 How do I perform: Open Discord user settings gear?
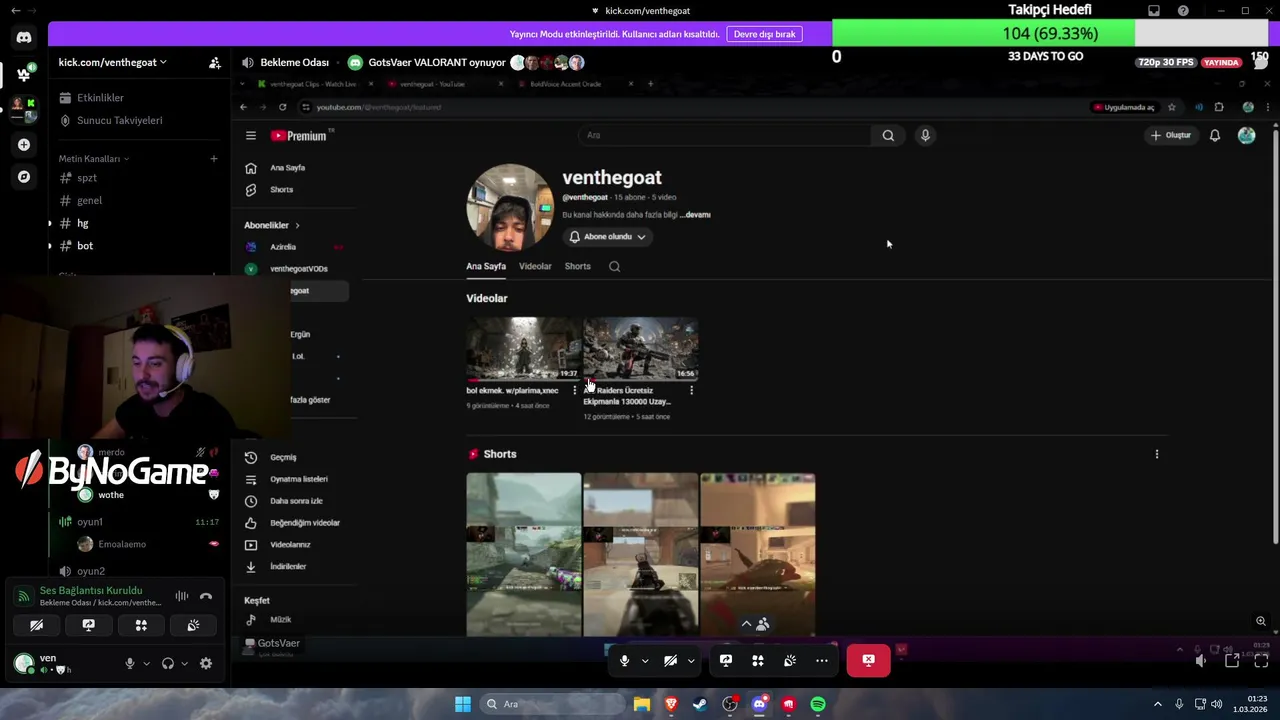[206, 663]
